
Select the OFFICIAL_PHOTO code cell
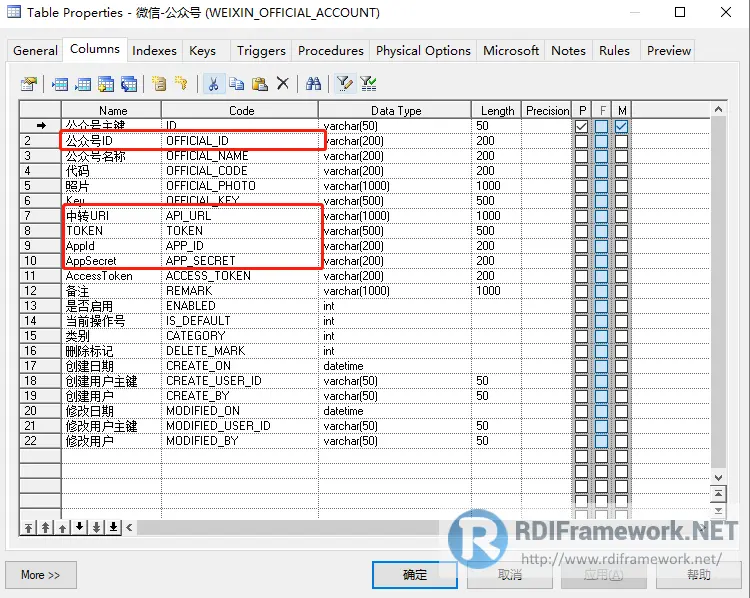point(240,186)
